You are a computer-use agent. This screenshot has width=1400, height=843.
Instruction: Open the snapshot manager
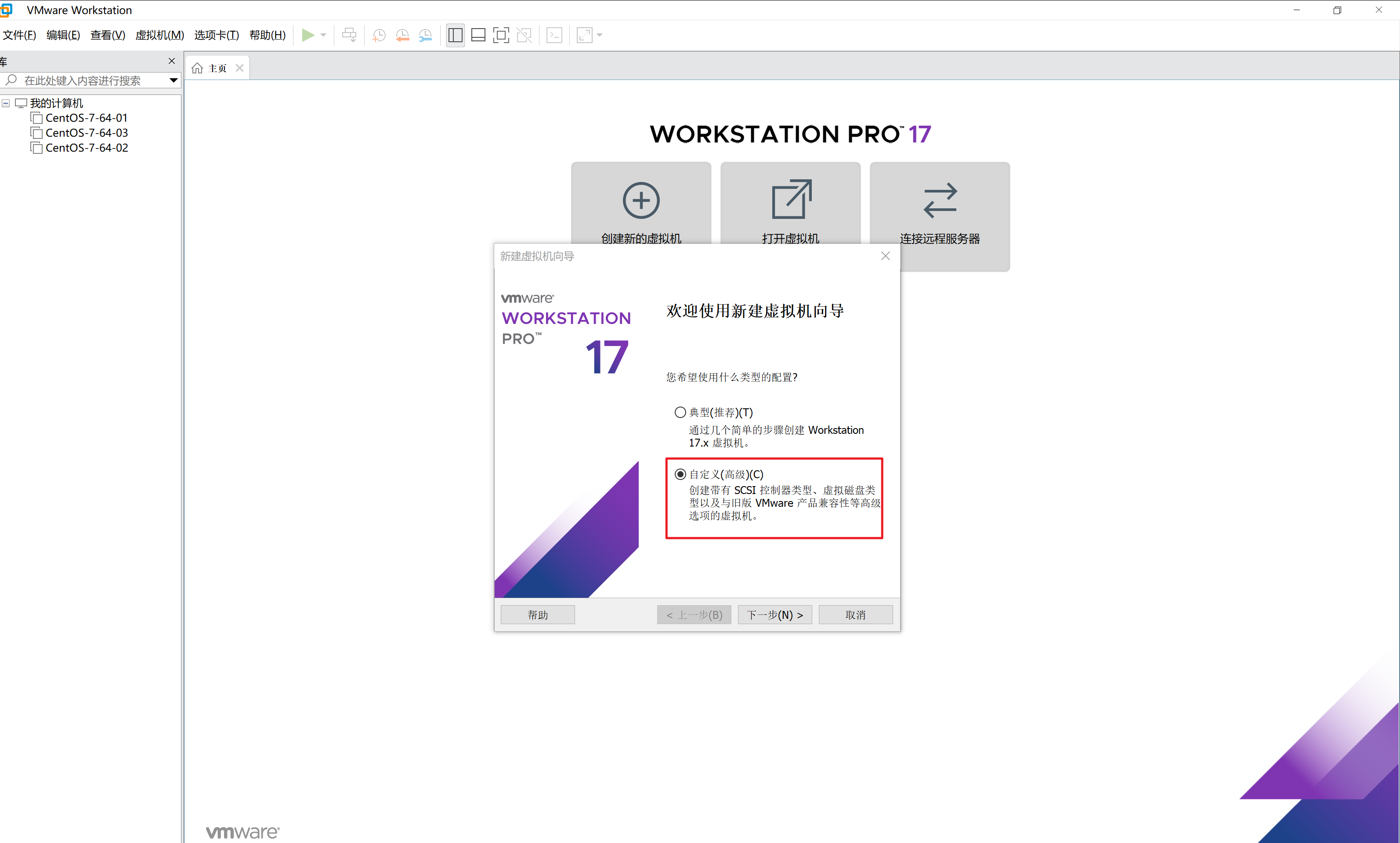tap(425, 35)
